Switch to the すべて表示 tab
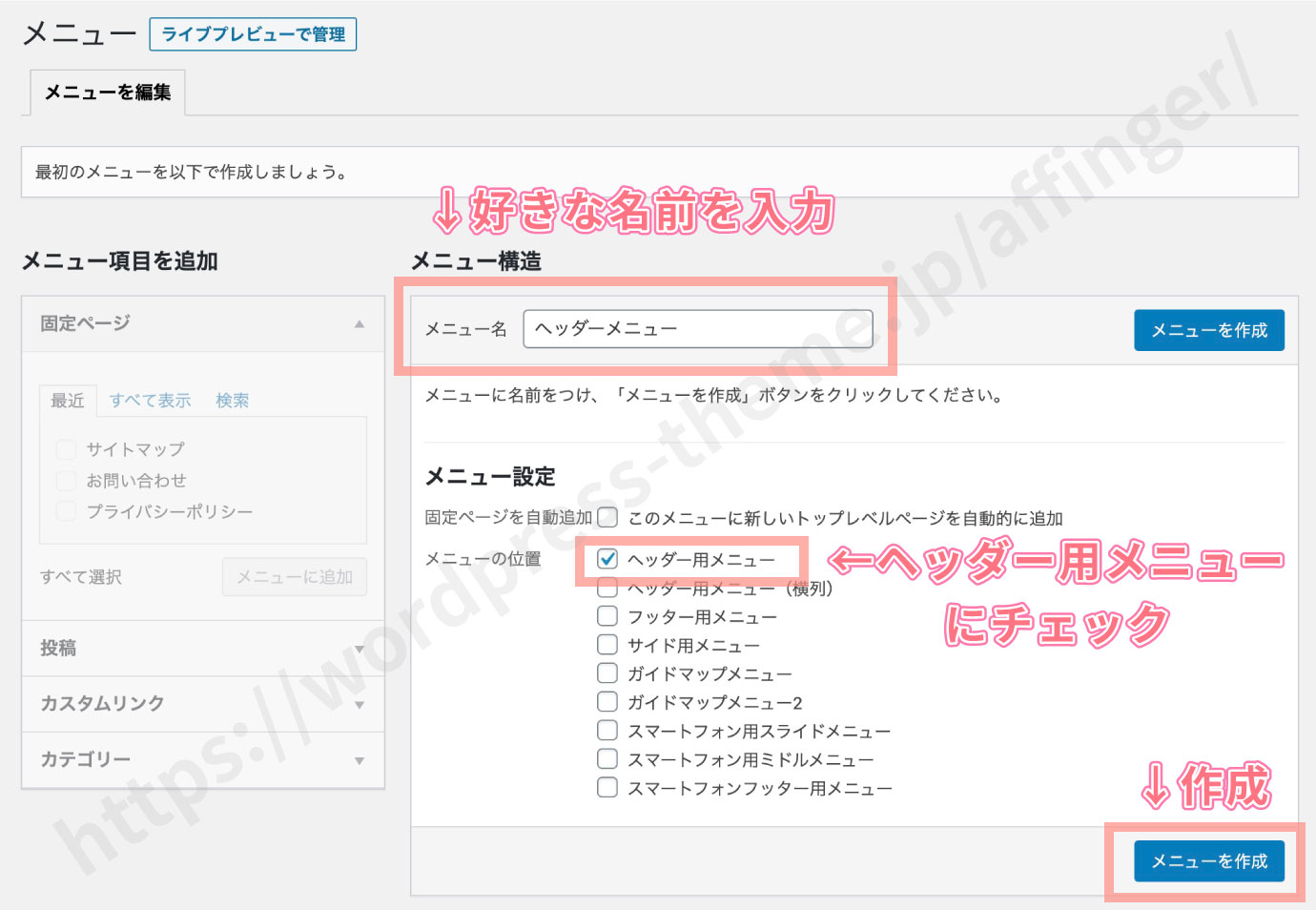The width and height of the screenshot is (1316, 910). pos(150,401)
